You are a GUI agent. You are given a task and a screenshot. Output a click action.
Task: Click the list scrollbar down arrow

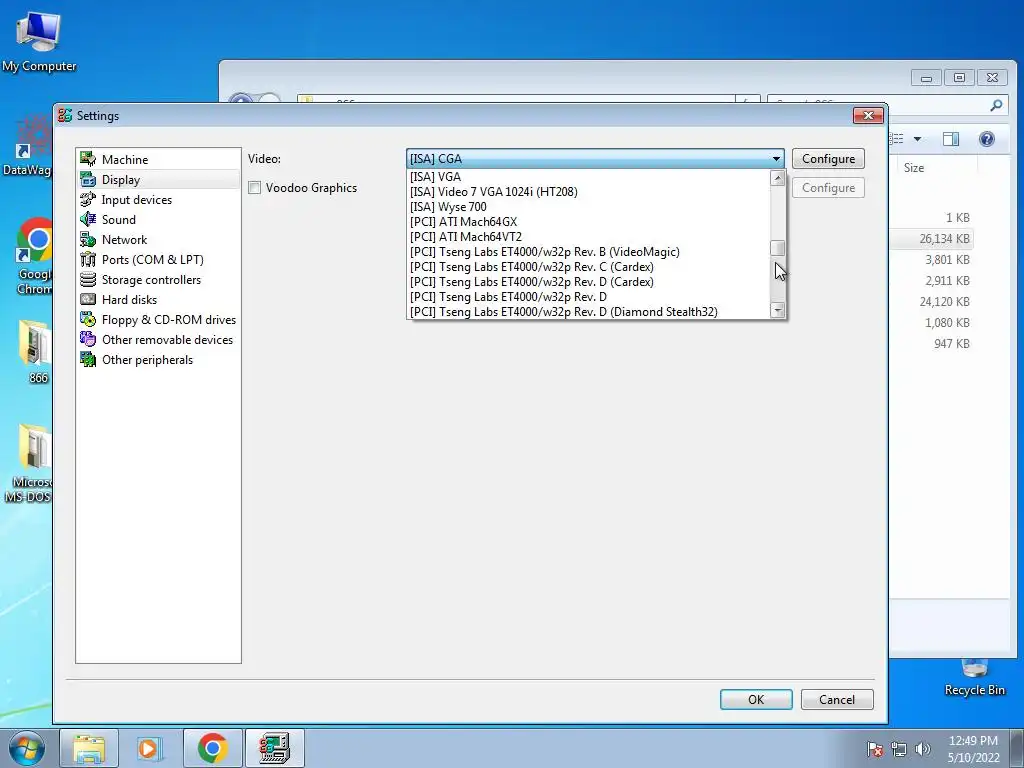coord(777,311)
